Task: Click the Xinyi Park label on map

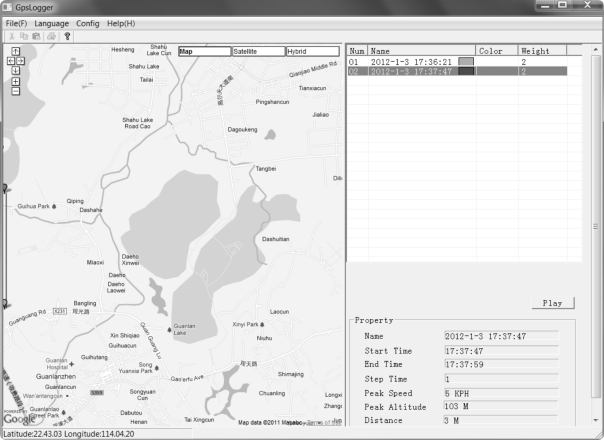Action: (x=245, y=324)
